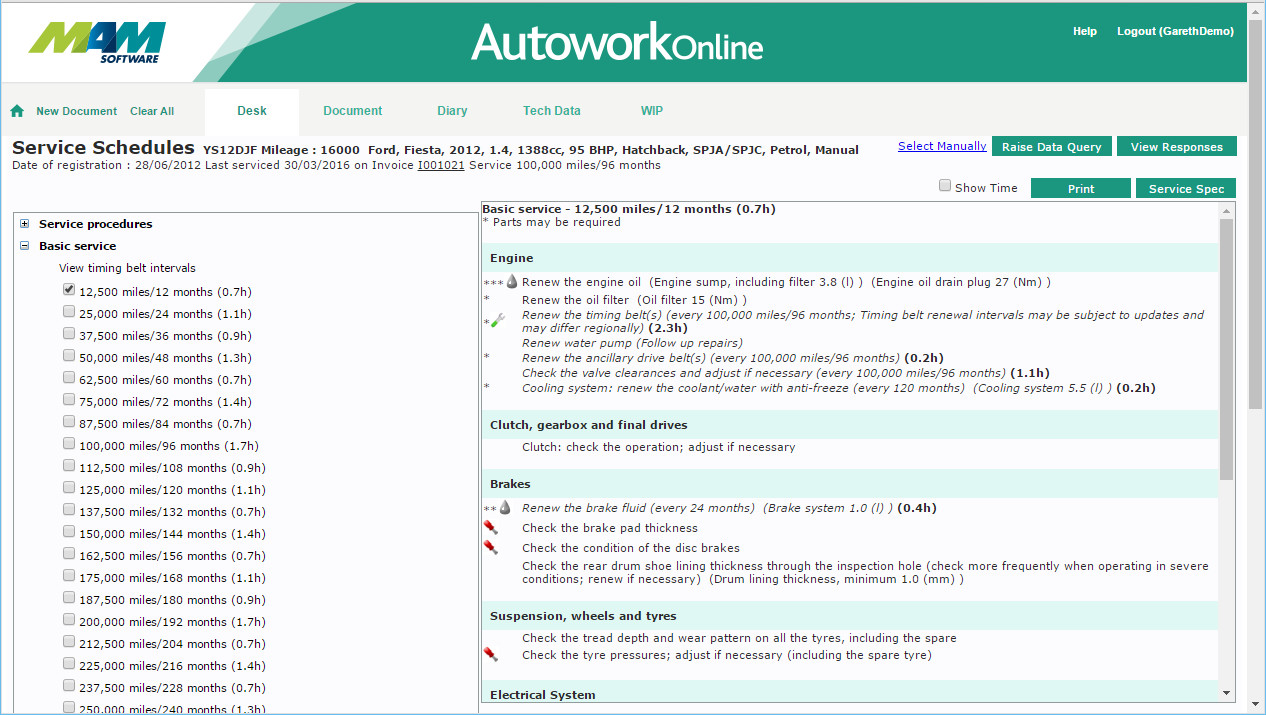Click the MAM Software logo
This screenshot has width=1266, height=715.
pos(98,43)
